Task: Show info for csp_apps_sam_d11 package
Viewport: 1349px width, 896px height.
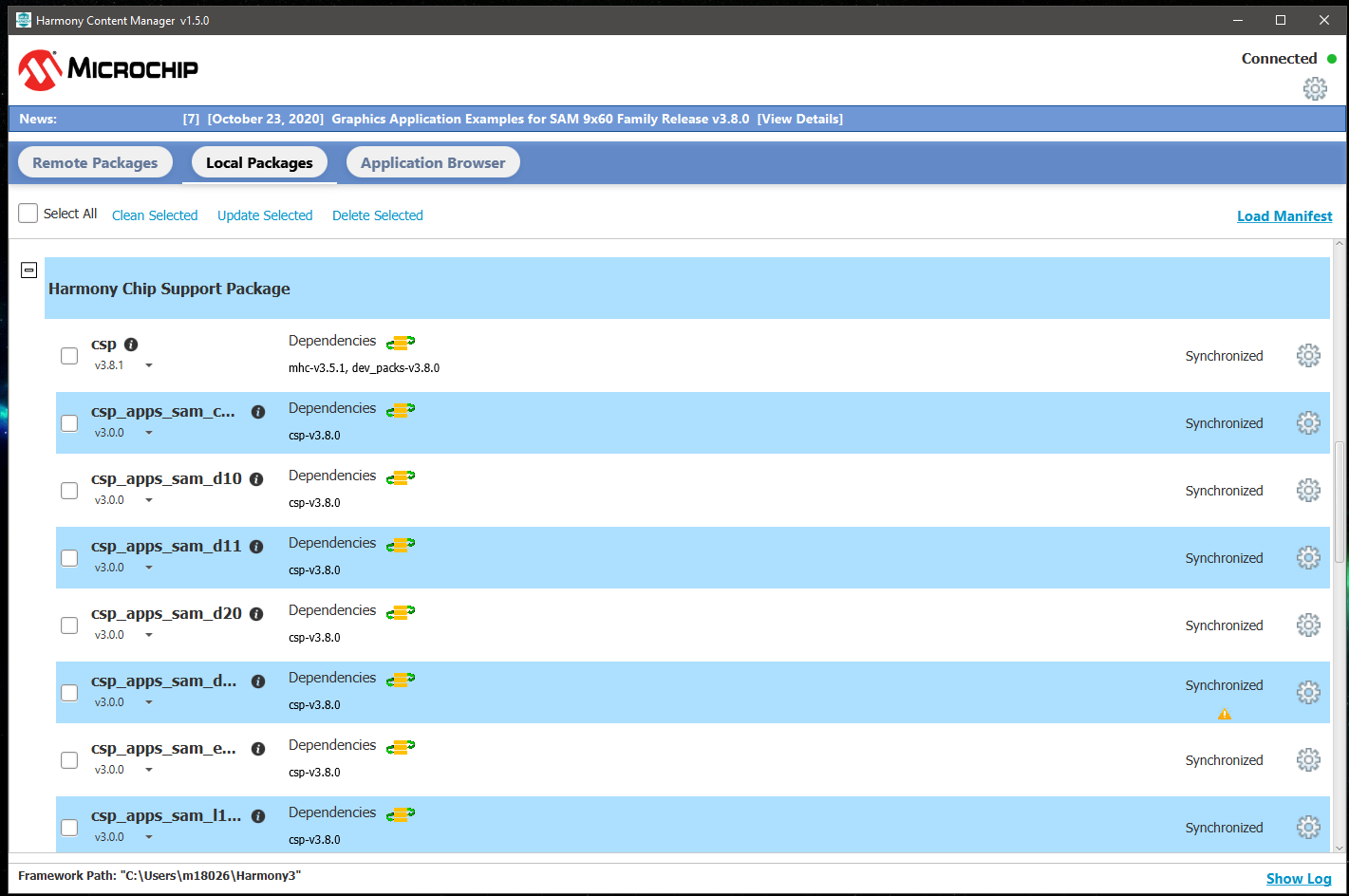Action: [x=256, y=547]
